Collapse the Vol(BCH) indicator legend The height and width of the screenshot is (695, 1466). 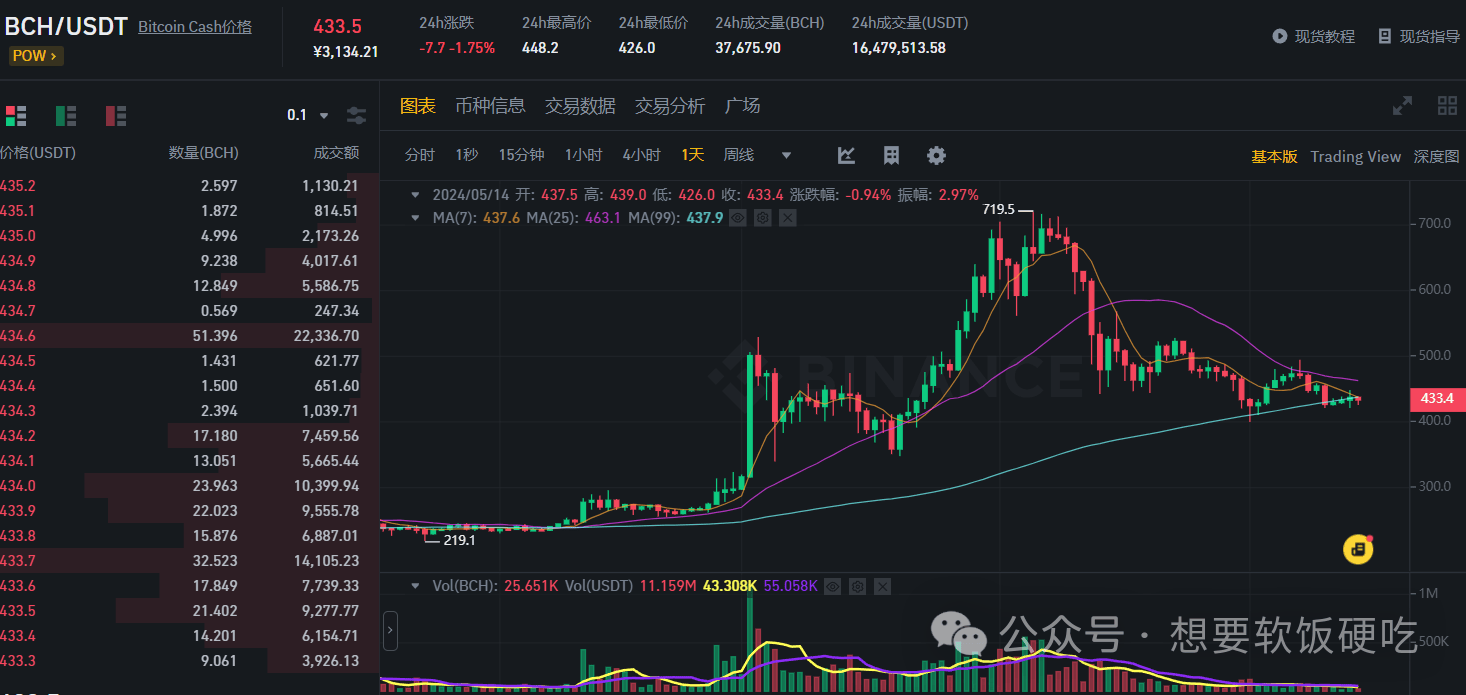pyautogui.click(x=417, y=586)
